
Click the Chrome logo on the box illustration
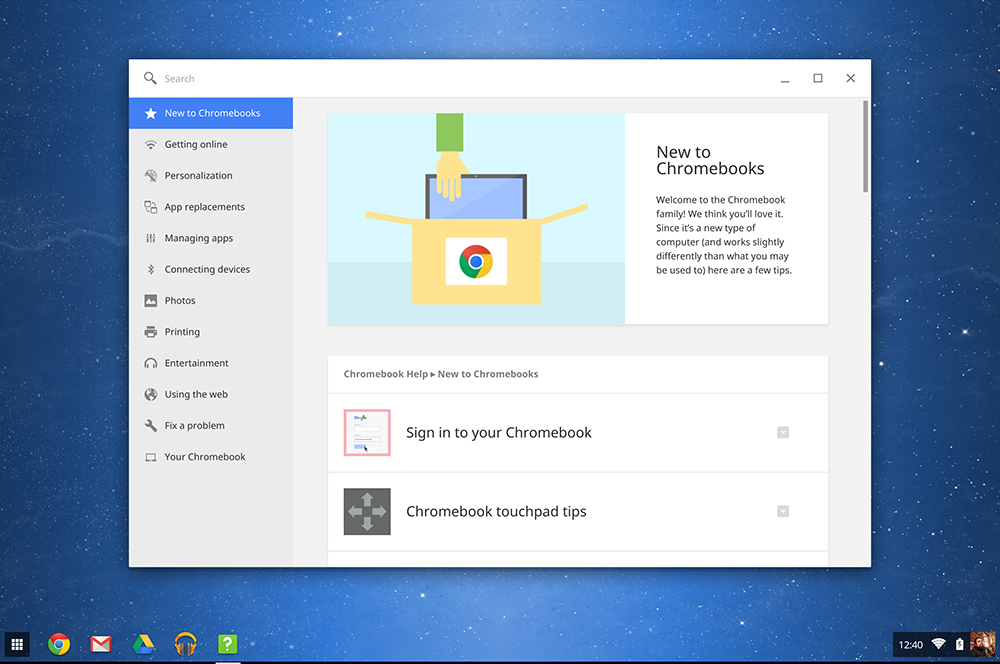476,262
